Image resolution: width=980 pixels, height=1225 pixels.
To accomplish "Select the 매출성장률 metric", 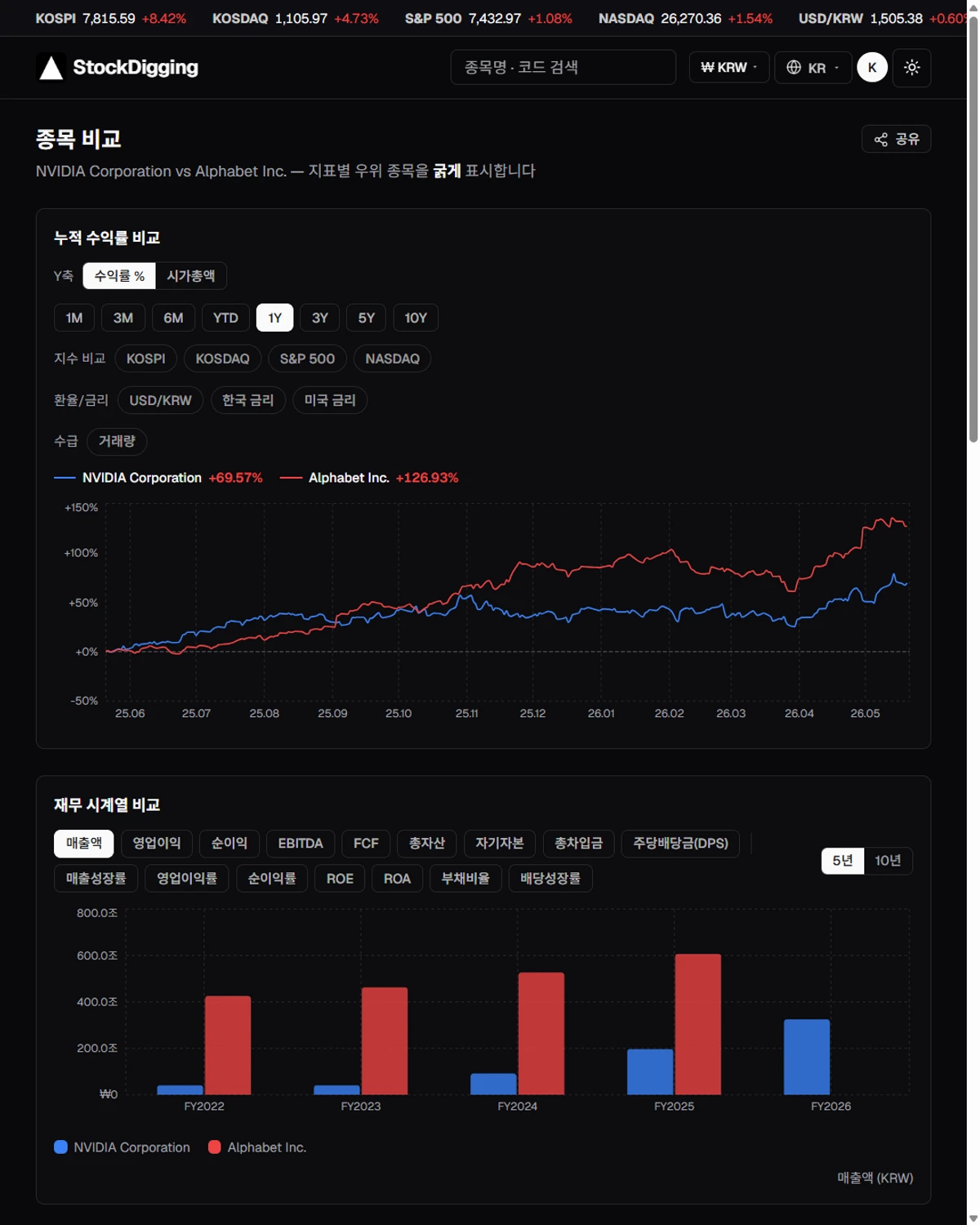I will click(x=96, y=879).
